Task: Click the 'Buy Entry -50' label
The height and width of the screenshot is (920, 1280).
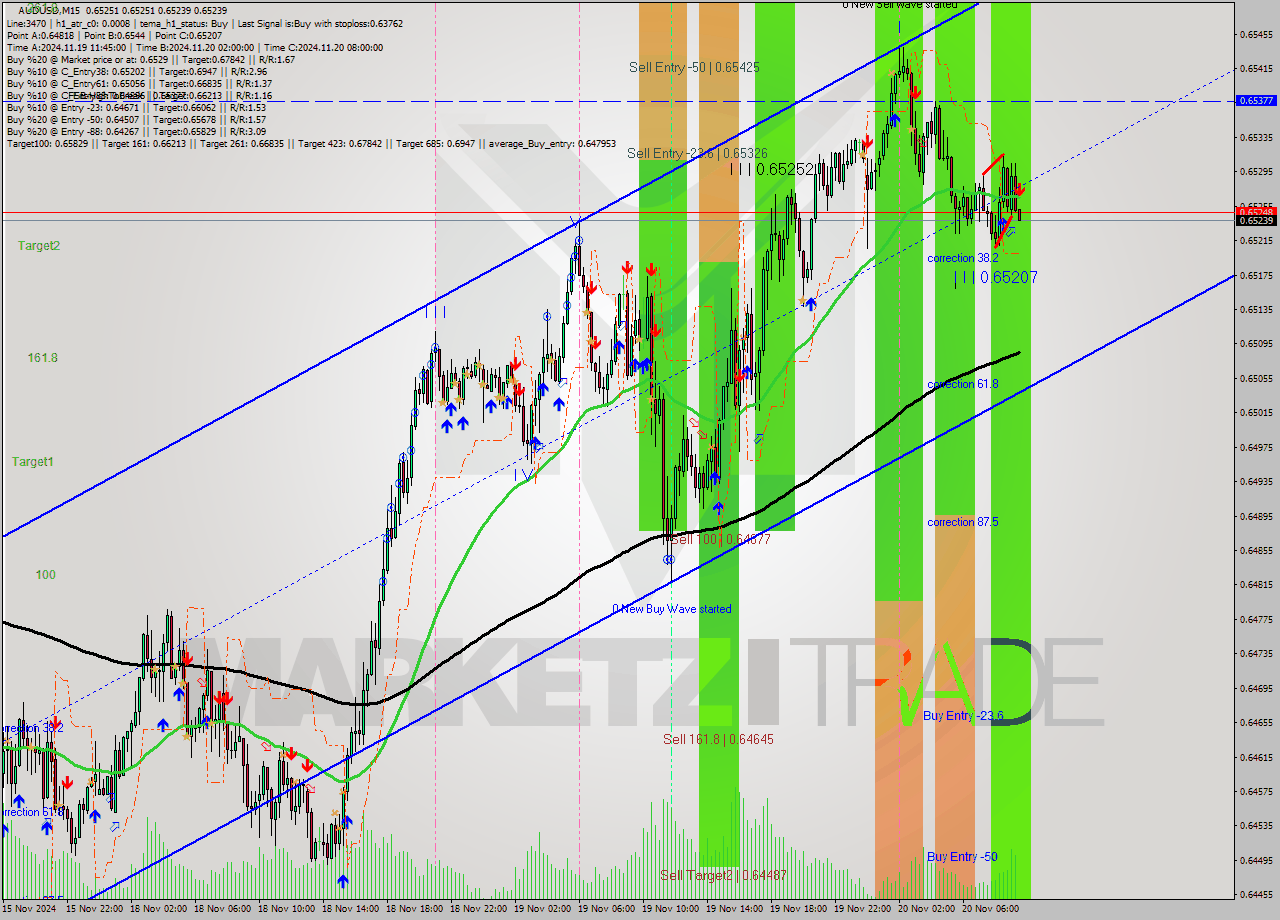Action: (962, 856)
